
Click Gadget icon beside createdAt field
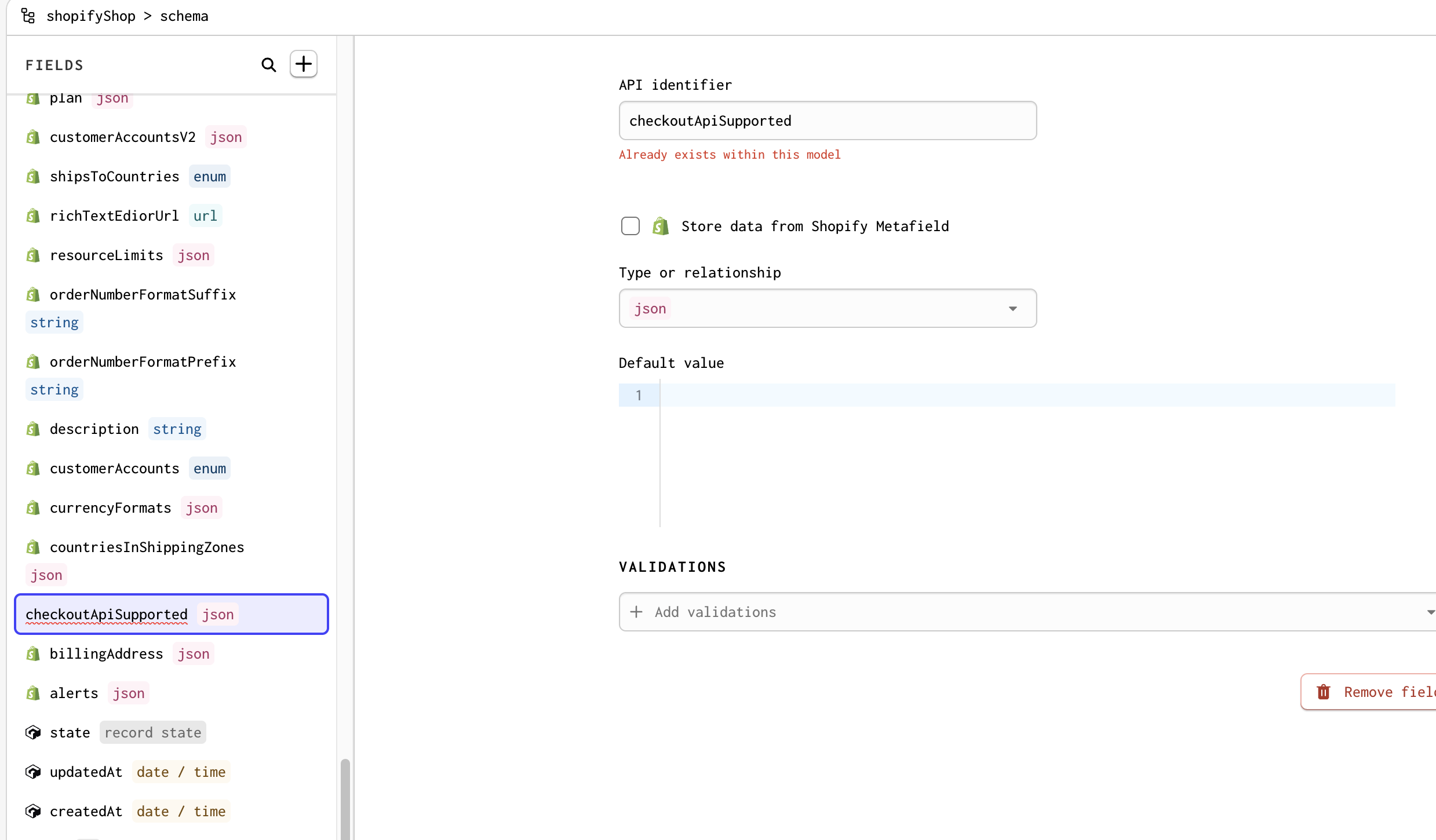[33, 812]
